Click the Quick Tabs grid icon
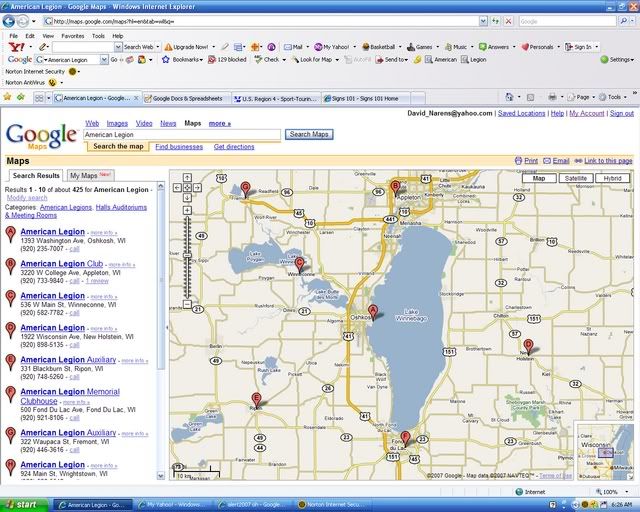This screenshot has height=512, width=640. tap(39, 98)
